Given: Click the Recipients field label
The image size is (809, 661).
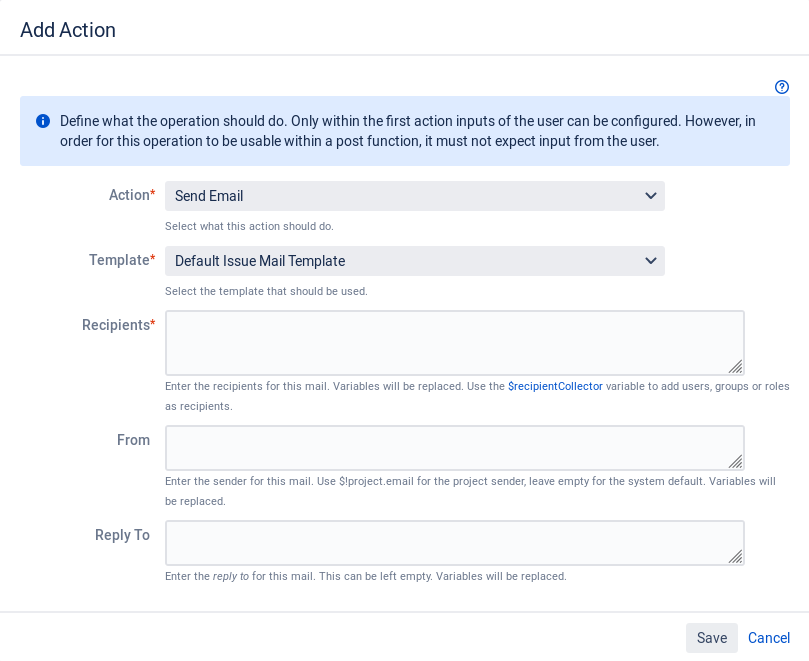Looking at the screenshot, I should [118, 325].
